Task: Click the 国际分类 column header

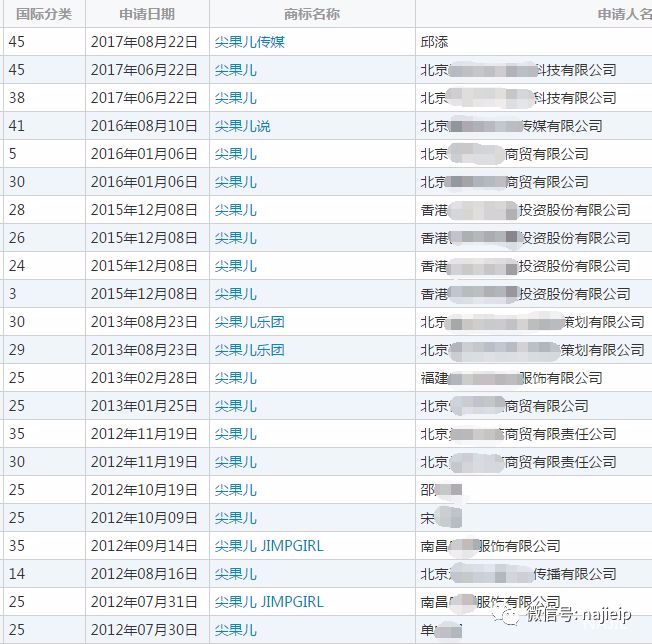Action: pyautogui.click(x=44, y=14)
